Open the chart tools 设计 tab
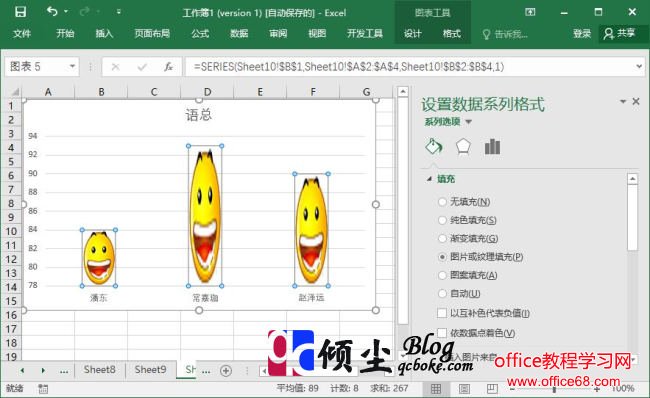This screenshot has height=398, width=650. [413, 34]
